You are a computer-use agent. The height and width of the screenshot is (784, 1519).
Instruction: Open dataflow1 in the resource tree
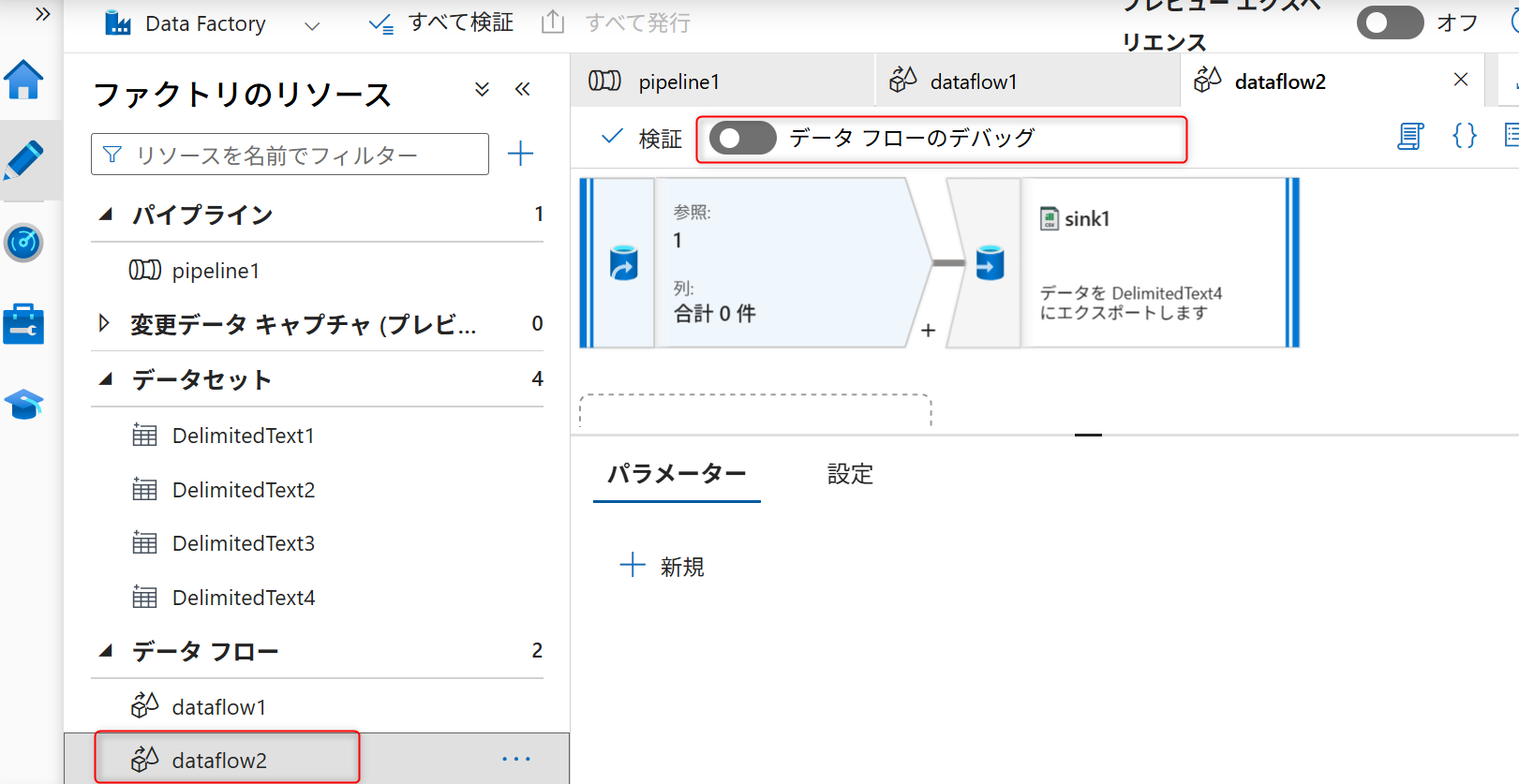tap(219, 707)
